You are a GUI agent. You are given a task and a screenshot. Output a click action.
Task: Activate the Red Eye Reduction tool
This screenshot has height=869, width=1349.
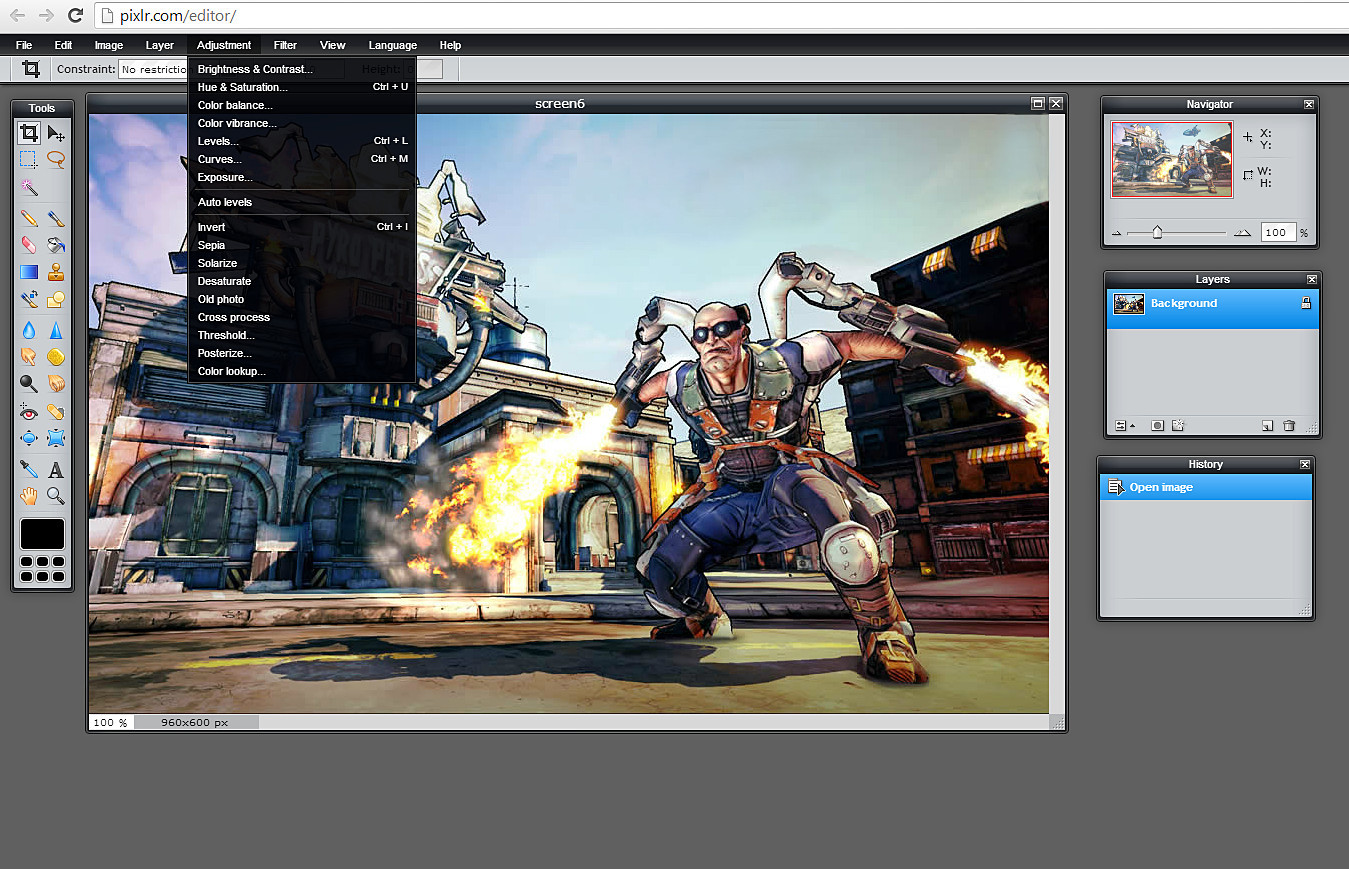coord(29,411)
